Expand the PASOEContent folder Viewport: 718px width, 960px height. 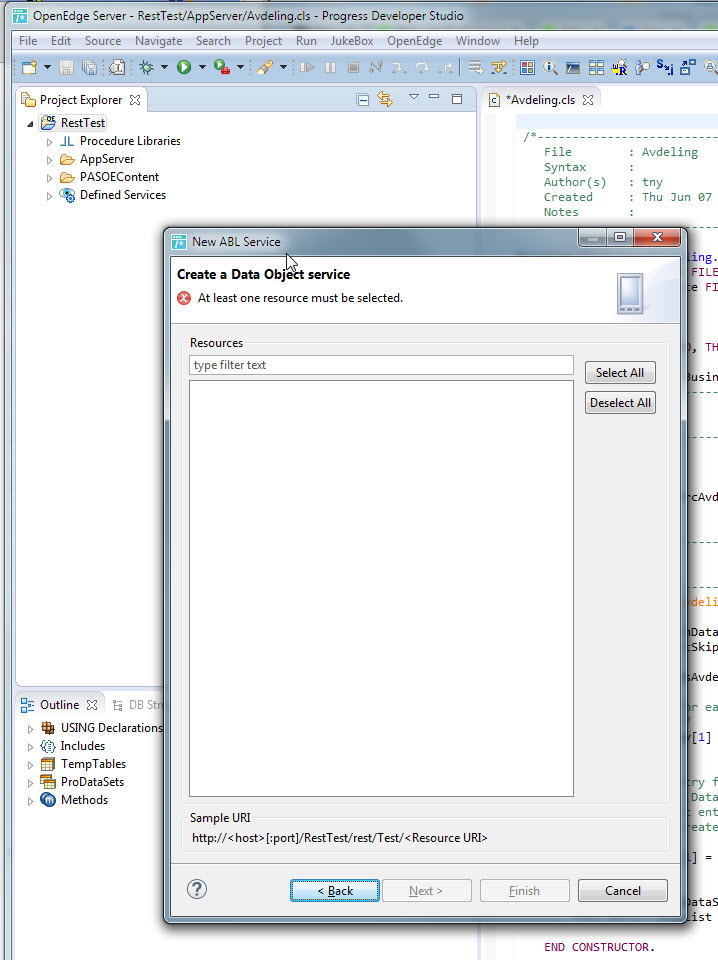click(49, 178)
